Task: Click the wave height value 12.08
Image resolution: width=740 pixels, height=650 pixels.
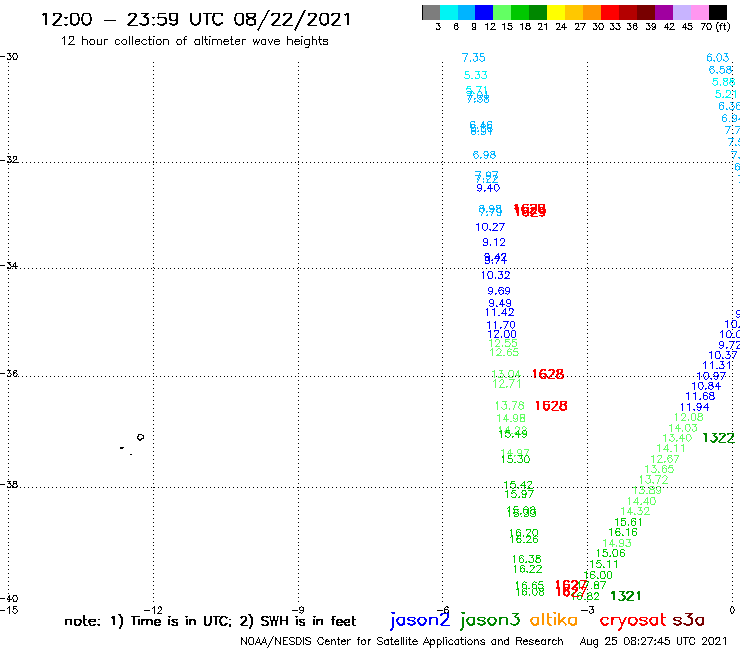Action: click(x=689, y=417)
